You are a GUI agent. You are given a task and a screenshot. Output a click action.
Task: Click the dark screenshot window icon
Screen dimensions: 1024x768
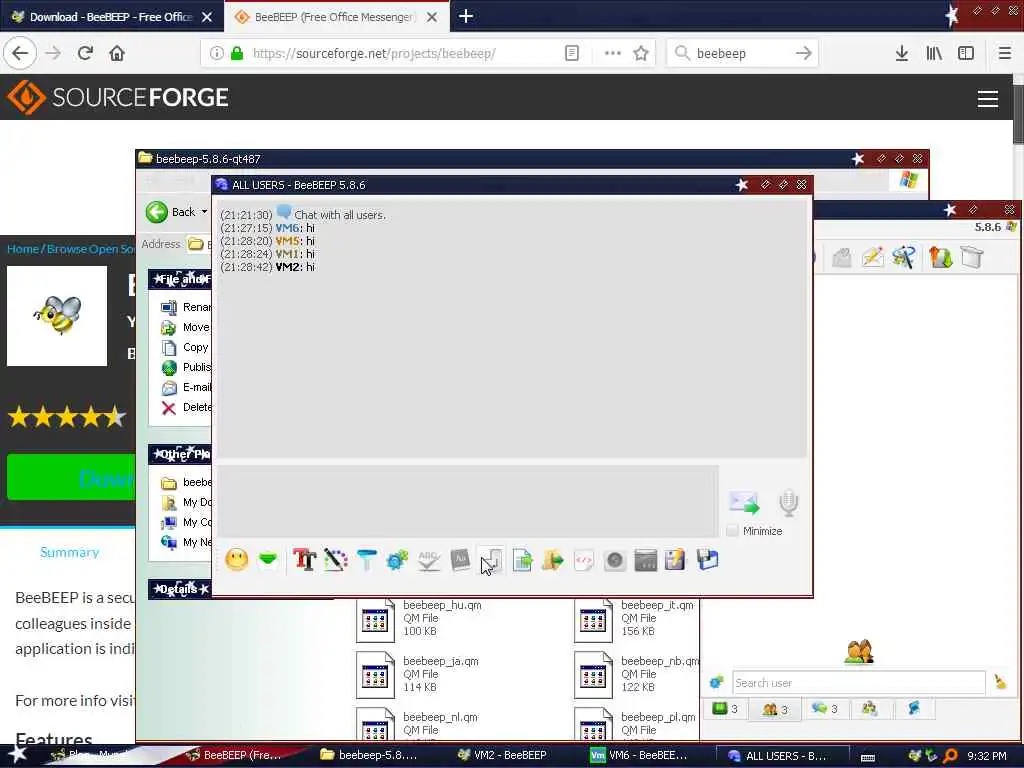645,560
